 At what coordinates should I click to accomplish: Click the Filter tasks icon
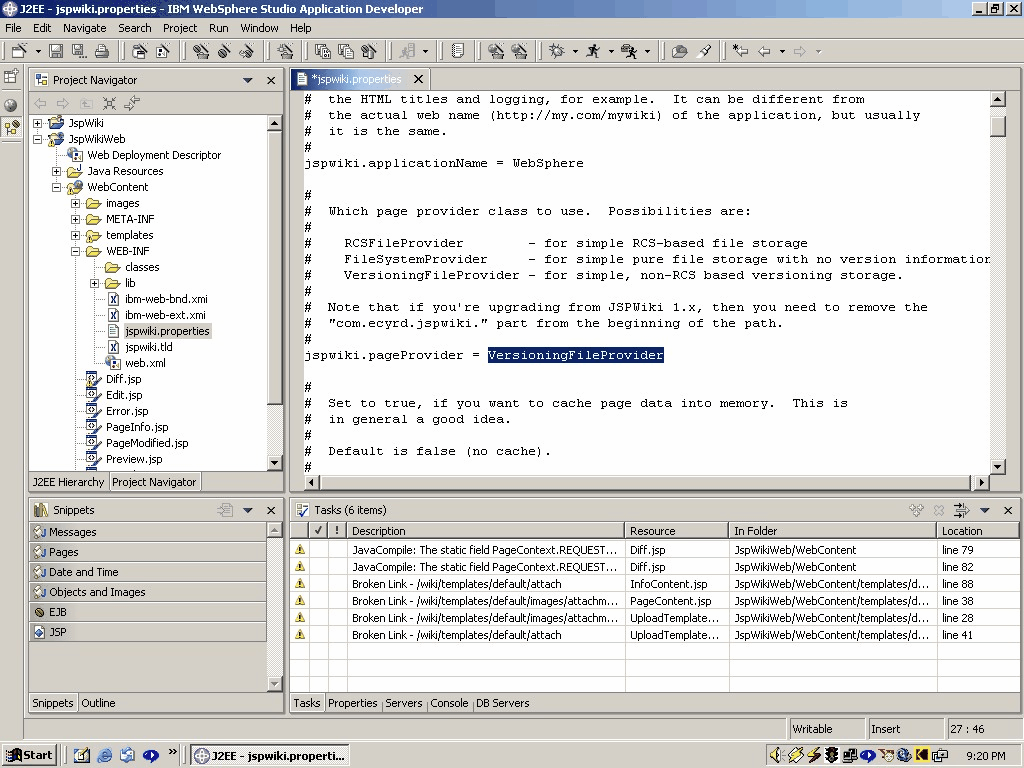pos(961,510)
